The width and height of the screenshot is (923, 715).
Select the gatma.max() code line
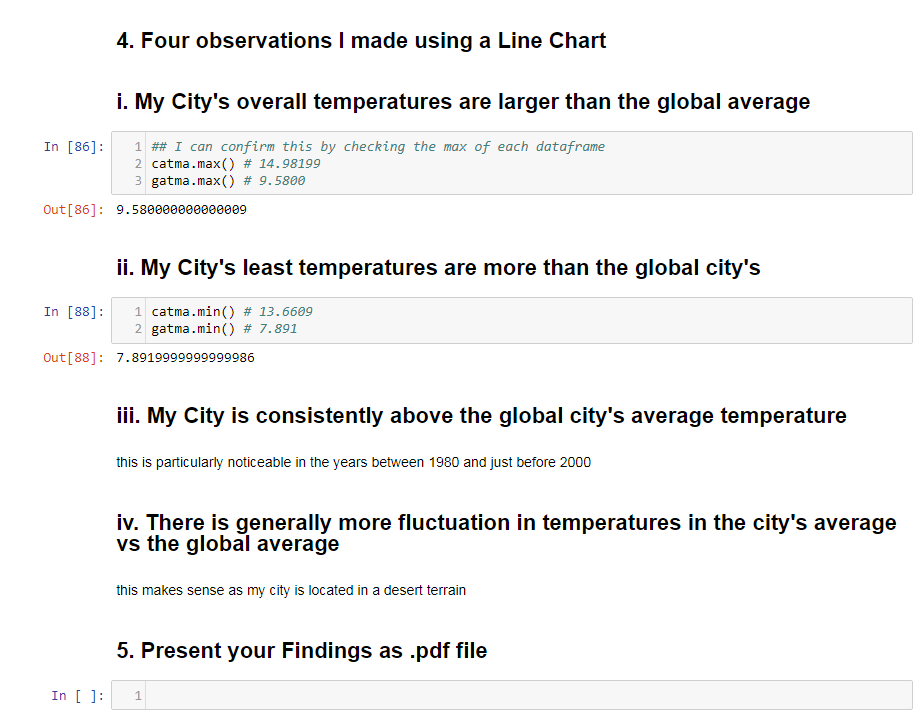[x=228, y=181]
